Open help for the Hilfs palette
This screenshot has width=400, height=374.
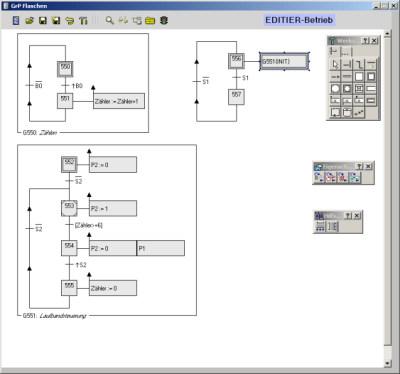(x=348, y=216)
